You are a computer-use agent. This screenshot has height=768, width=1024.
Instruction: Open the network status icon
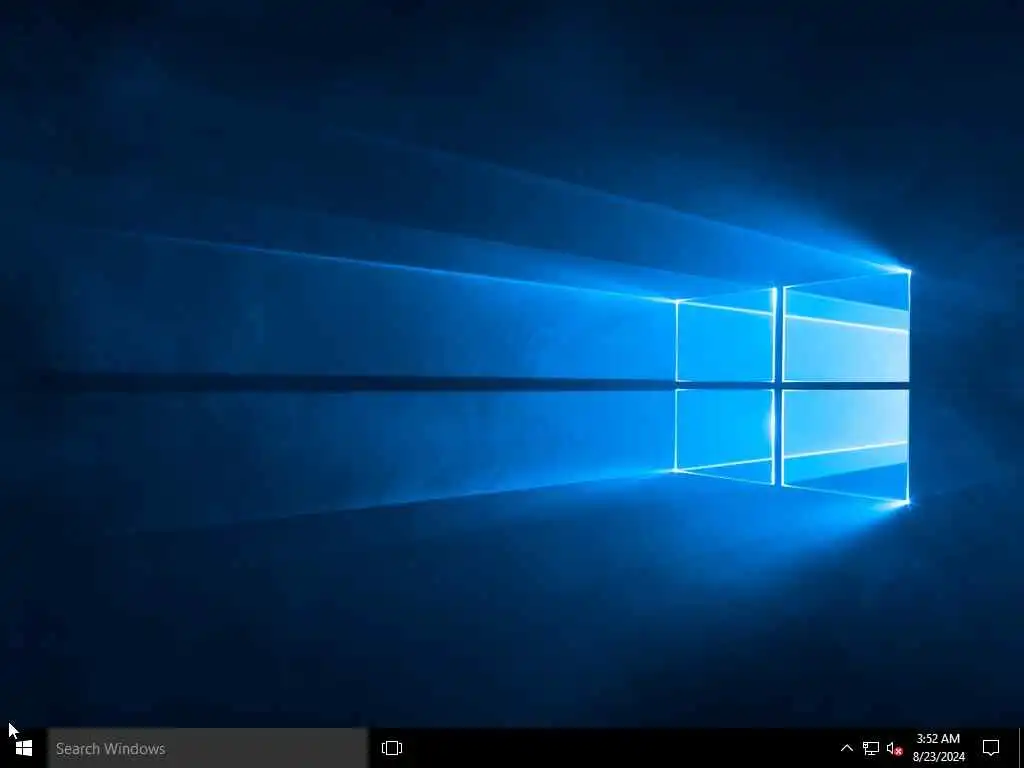point(871,748)
